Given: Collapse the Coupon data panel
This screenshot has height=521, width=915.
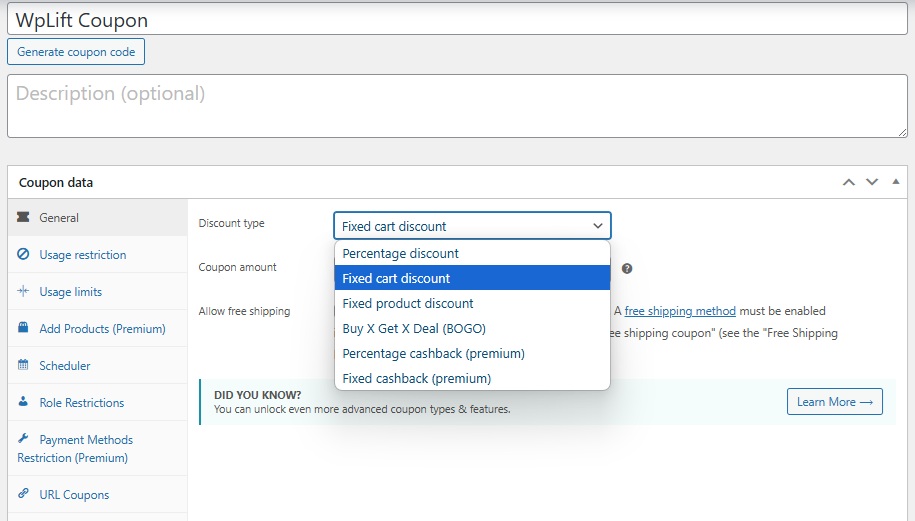Looking at the screenshot, I should click(x=895, y=182).
